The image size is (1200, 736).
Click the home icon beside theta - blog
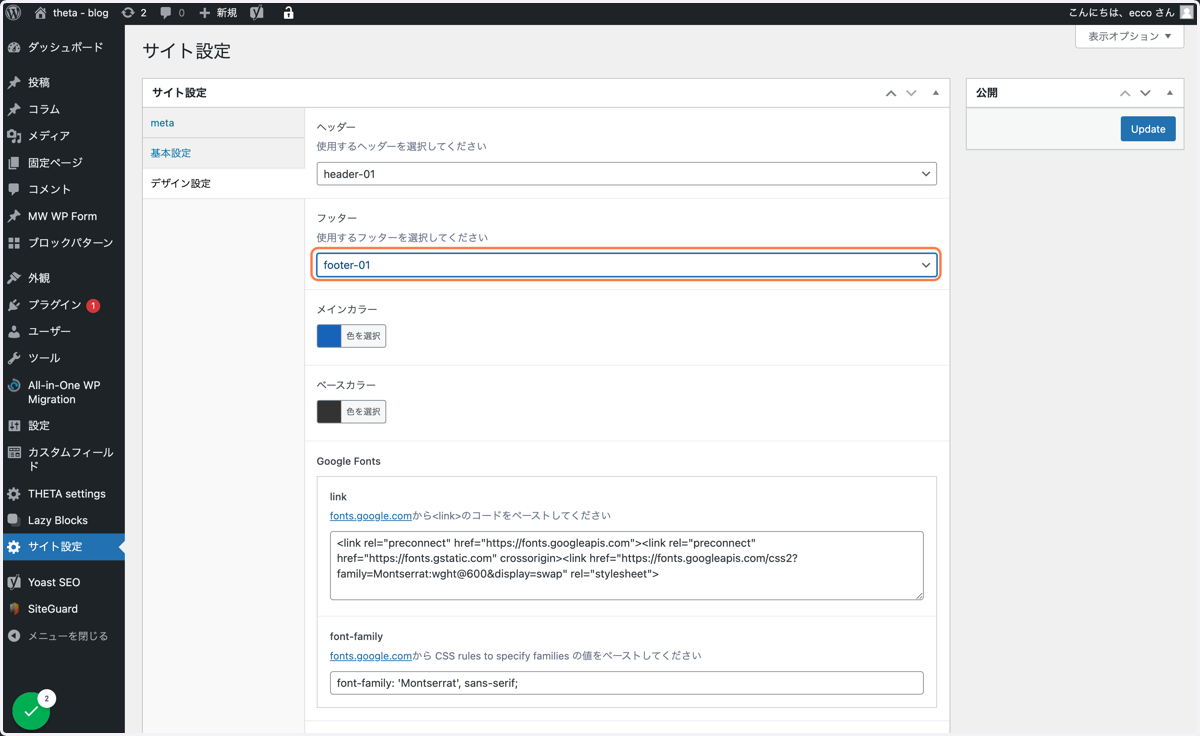click(41, 13)
